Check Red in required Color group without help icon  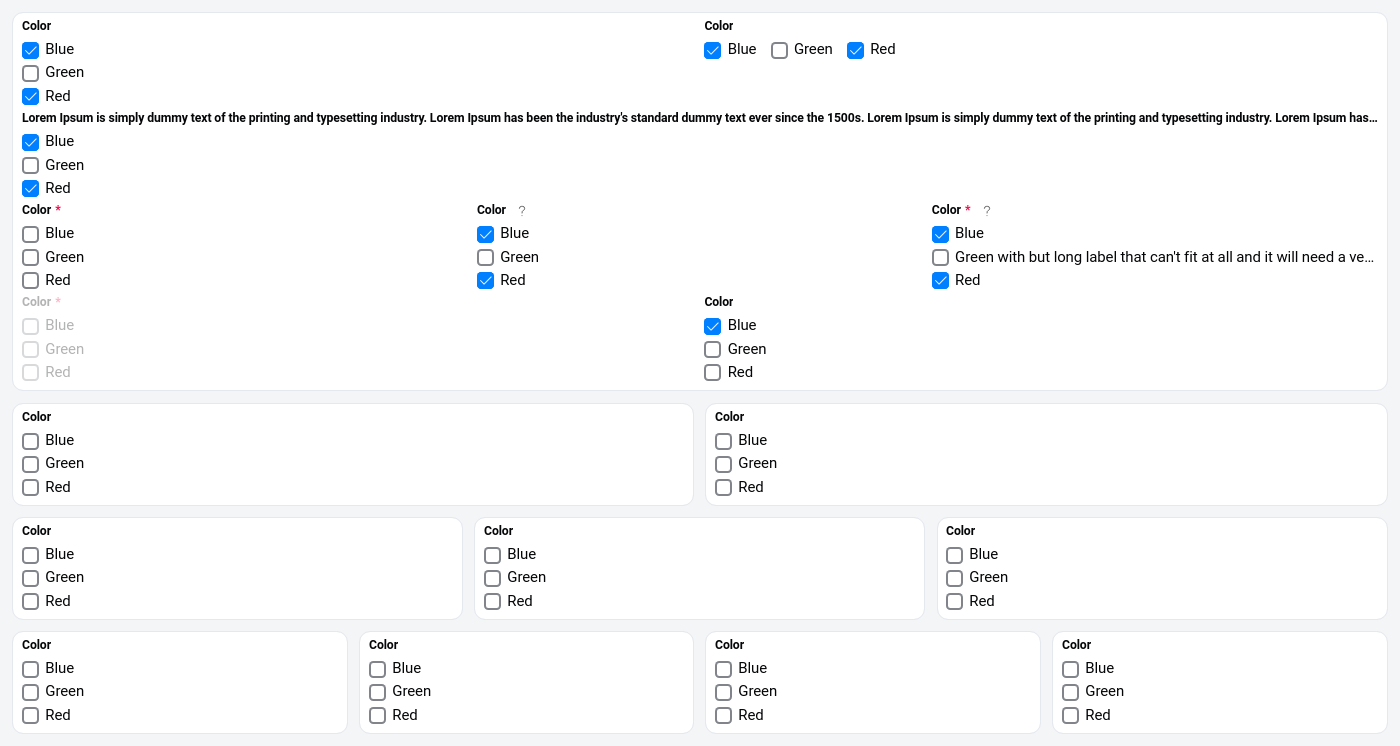[31, 280]
